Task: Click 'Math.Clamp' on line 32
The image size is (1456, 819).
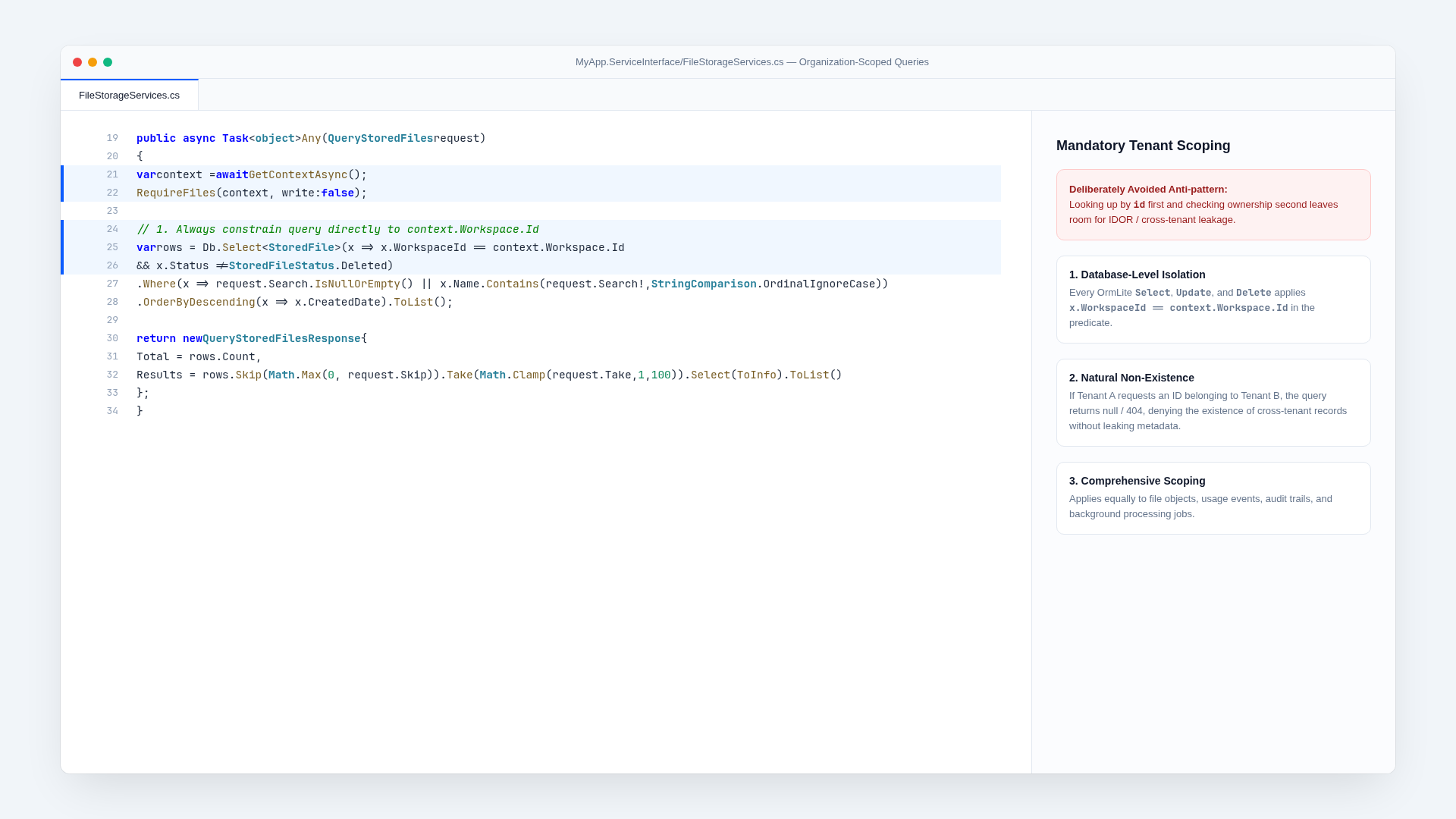Action: click(x=513, y=375)
